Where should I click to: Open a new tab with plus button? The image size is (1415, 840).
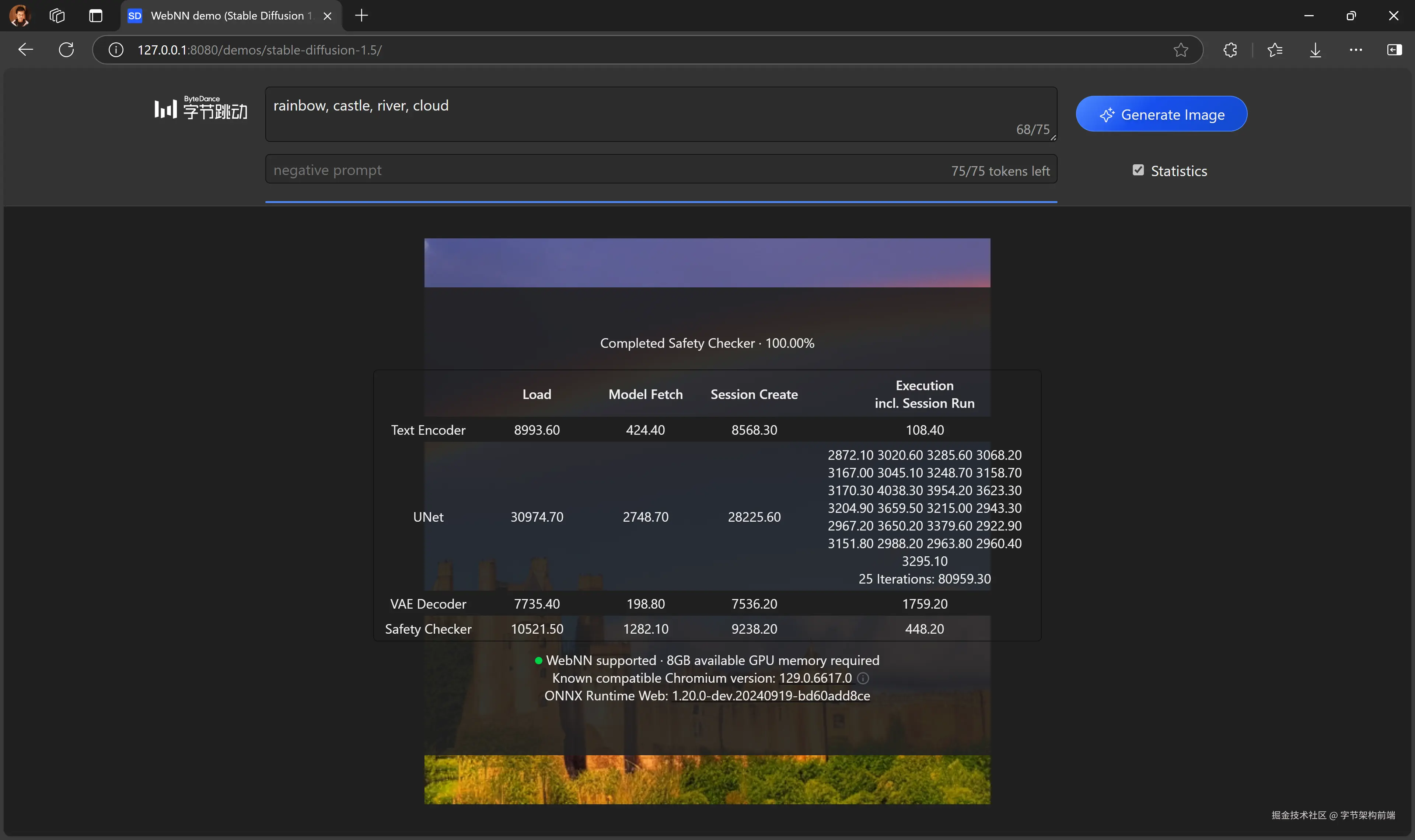pos(361,16)
